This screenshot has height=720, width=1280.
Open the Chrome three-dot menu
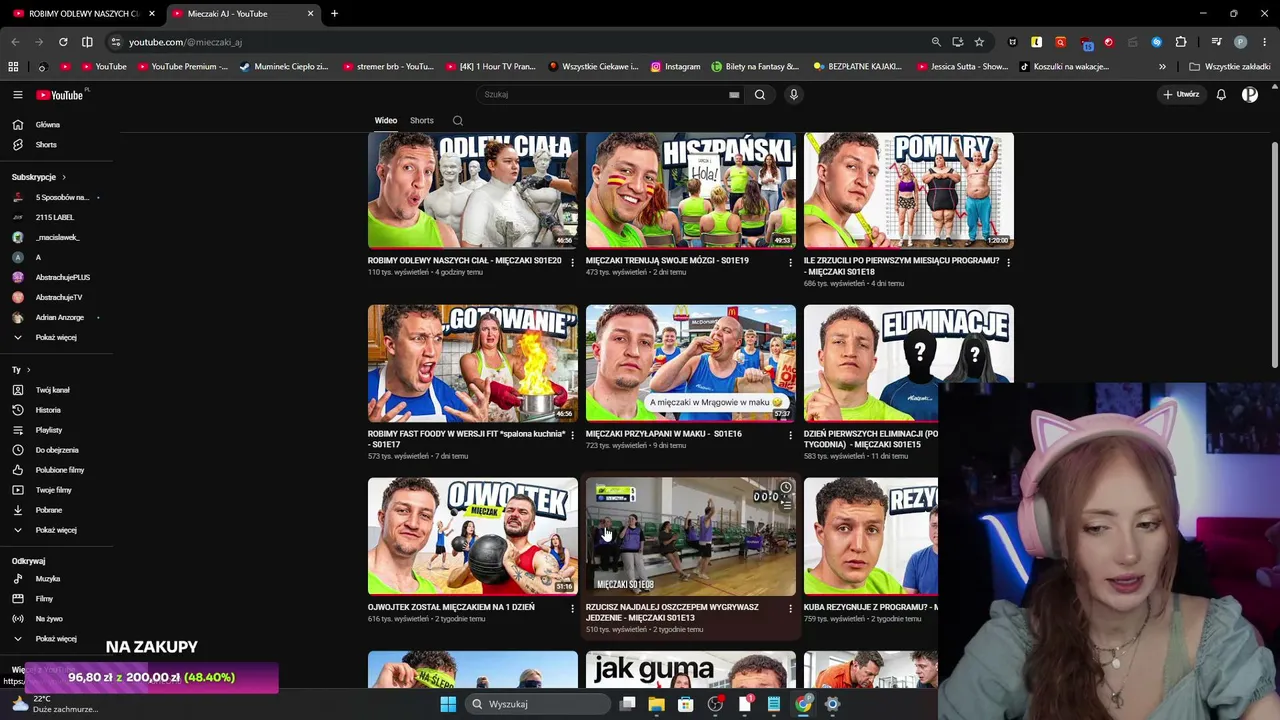click(1264, 42)
